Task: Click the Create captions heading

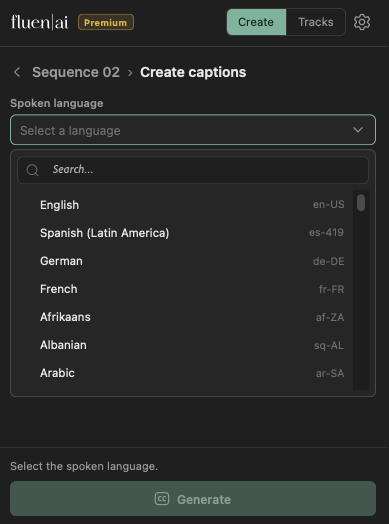Action: click(193, 72)
